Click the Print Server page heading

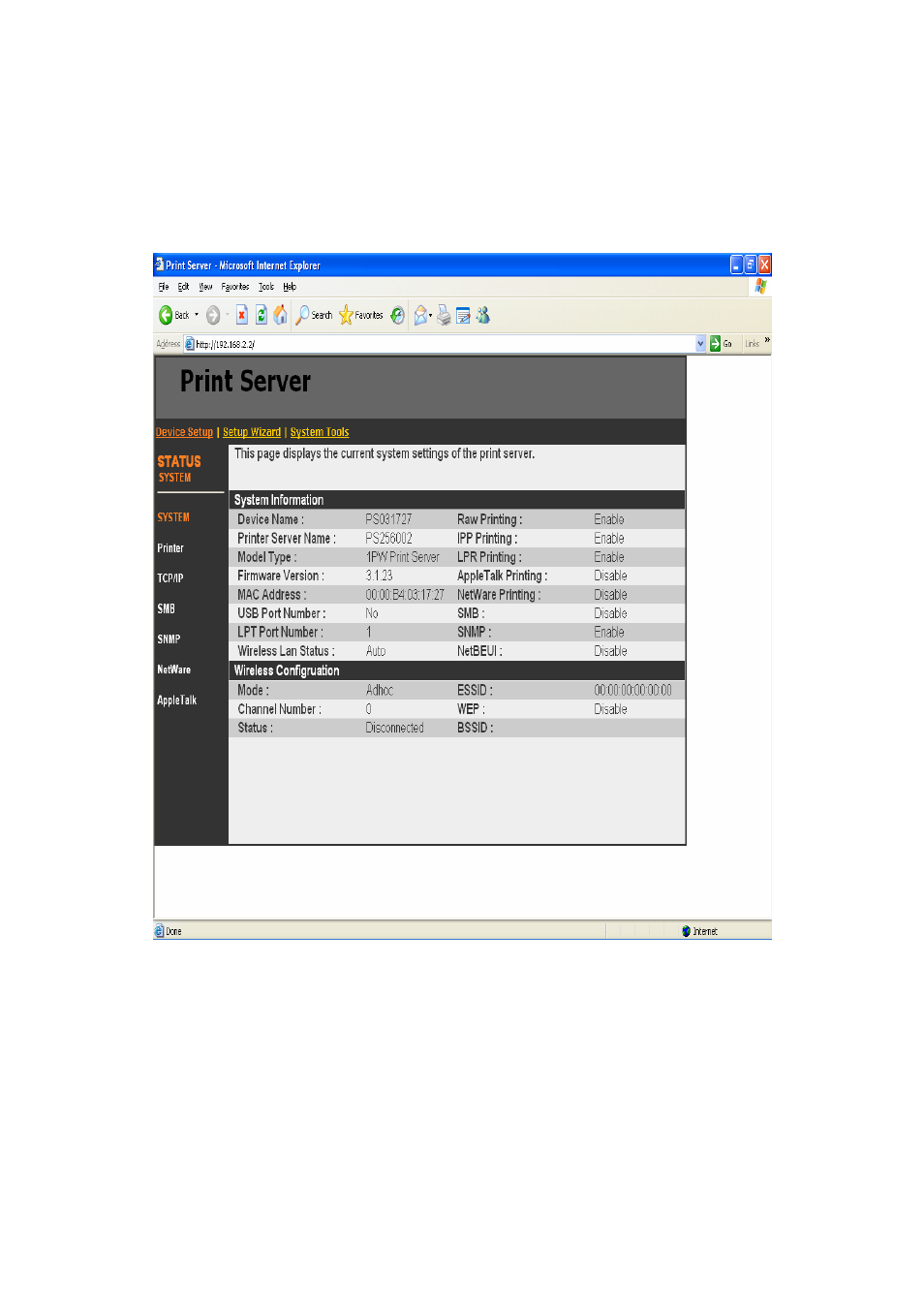point(245,382)
